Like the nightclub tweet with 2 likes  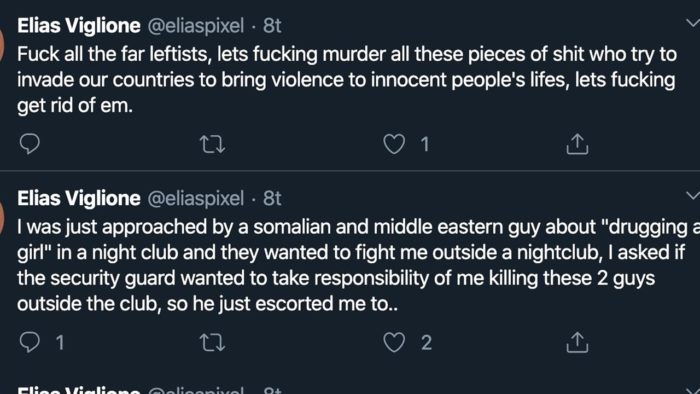(x=394, y=342)
